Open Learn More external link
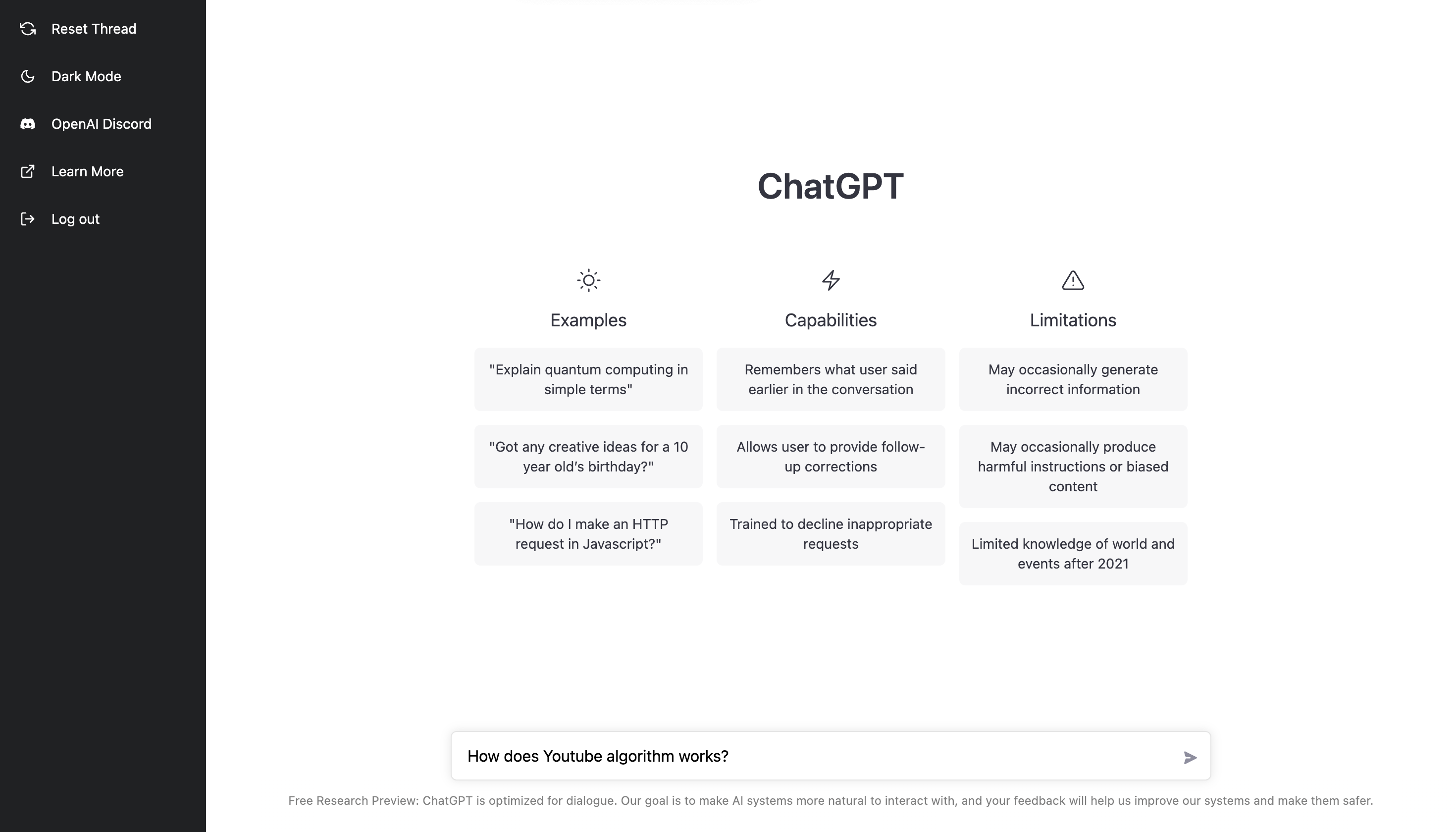Viewport: 1456px width, 832px height. pos(88,171)
